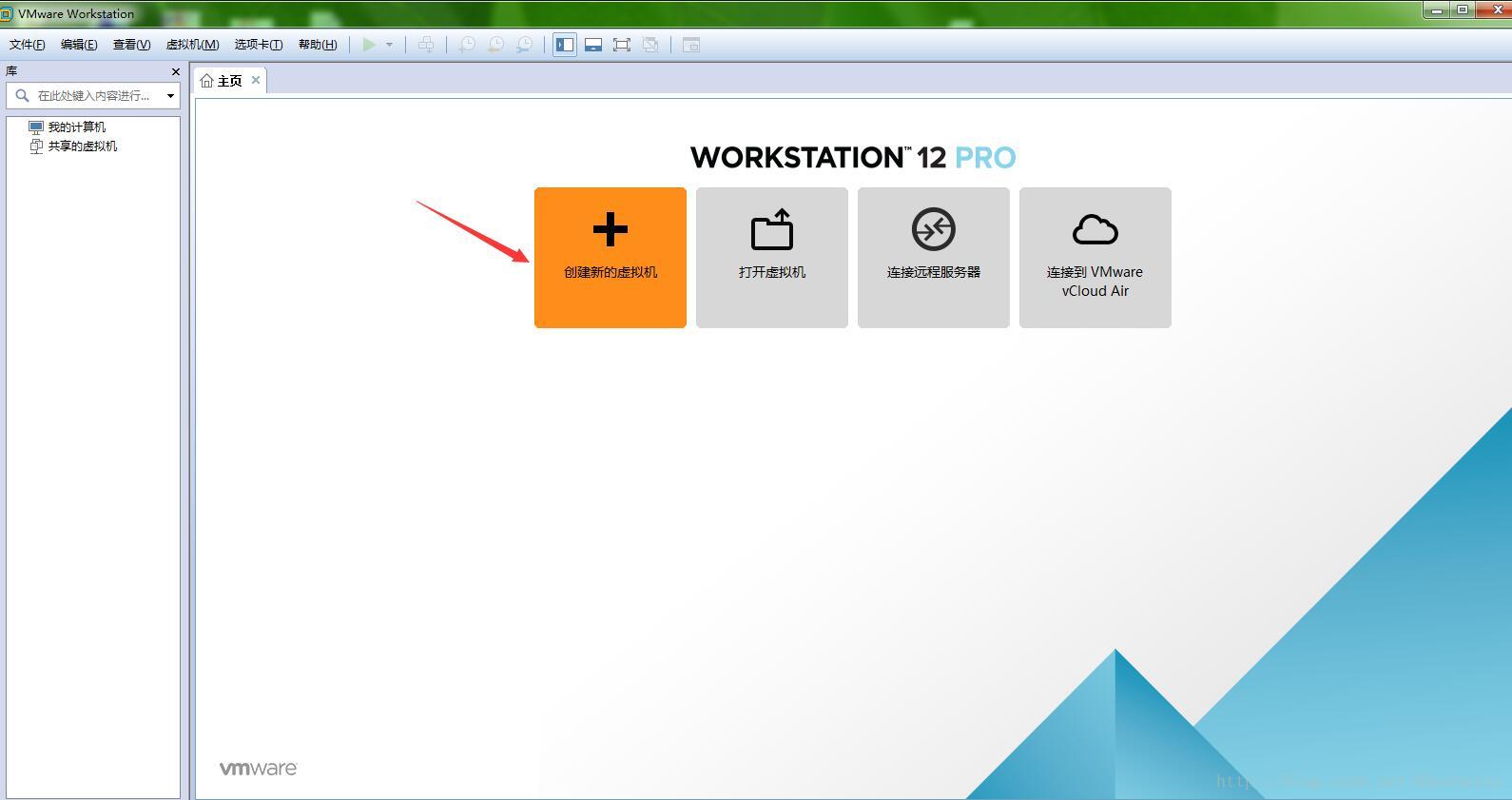Click the 连接远程服务器 tile

coord(934,258)
